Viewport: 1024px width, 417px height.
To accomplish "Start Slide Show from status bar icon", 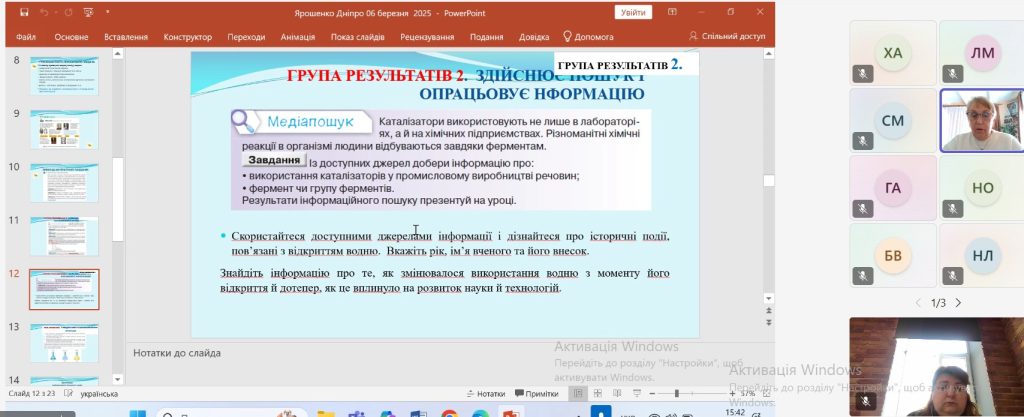I will [x=637, y=394].
